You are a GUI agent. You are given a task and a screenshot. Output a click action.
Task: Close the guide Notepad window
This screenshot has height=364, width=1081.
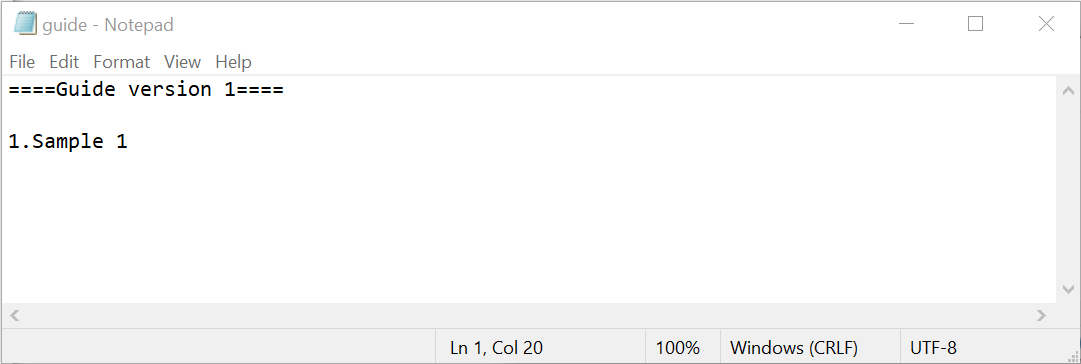click(x=1046, y=24)
